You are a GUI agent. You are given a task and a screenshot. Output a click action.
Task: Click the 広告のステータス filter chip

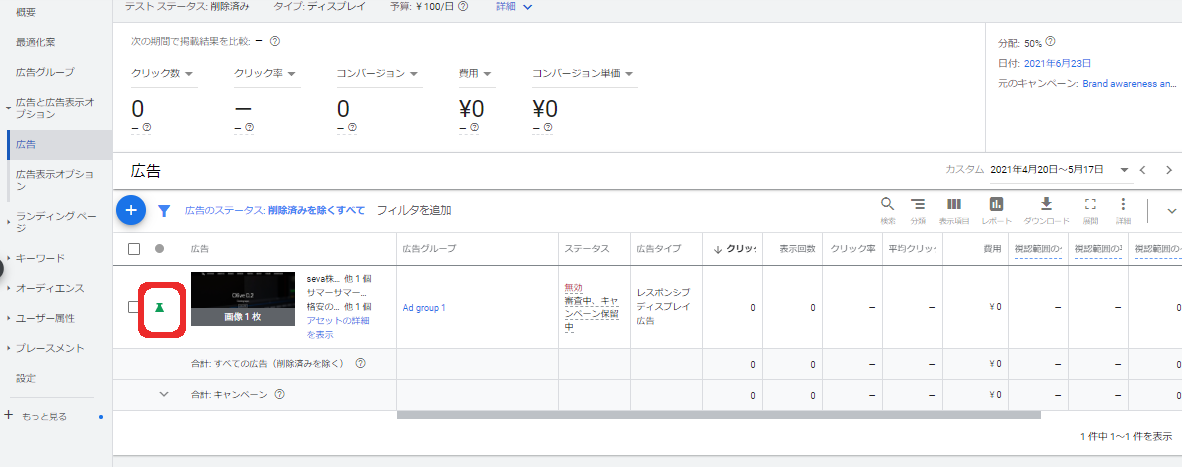(274, 210)
